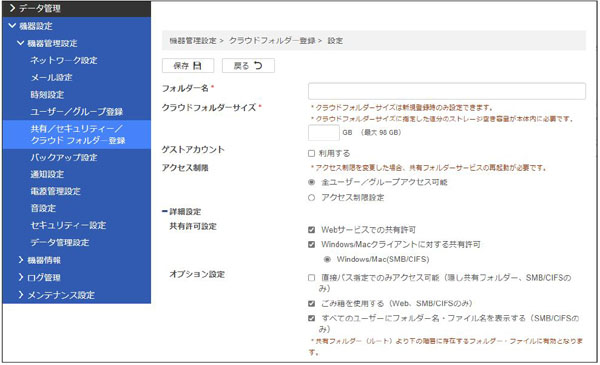Expand the 機器情報 sidebar section
This screenshot has height=365, width=600.
[x=21, y=260]
